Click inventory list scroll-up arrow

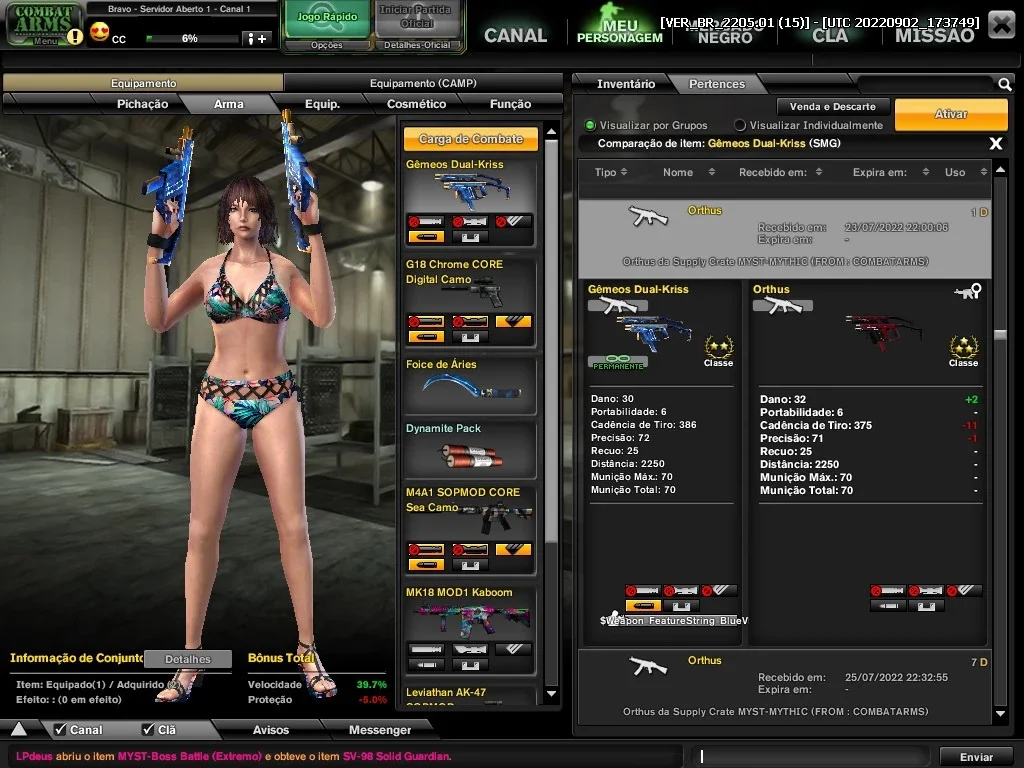click(x=1000, y=170)
